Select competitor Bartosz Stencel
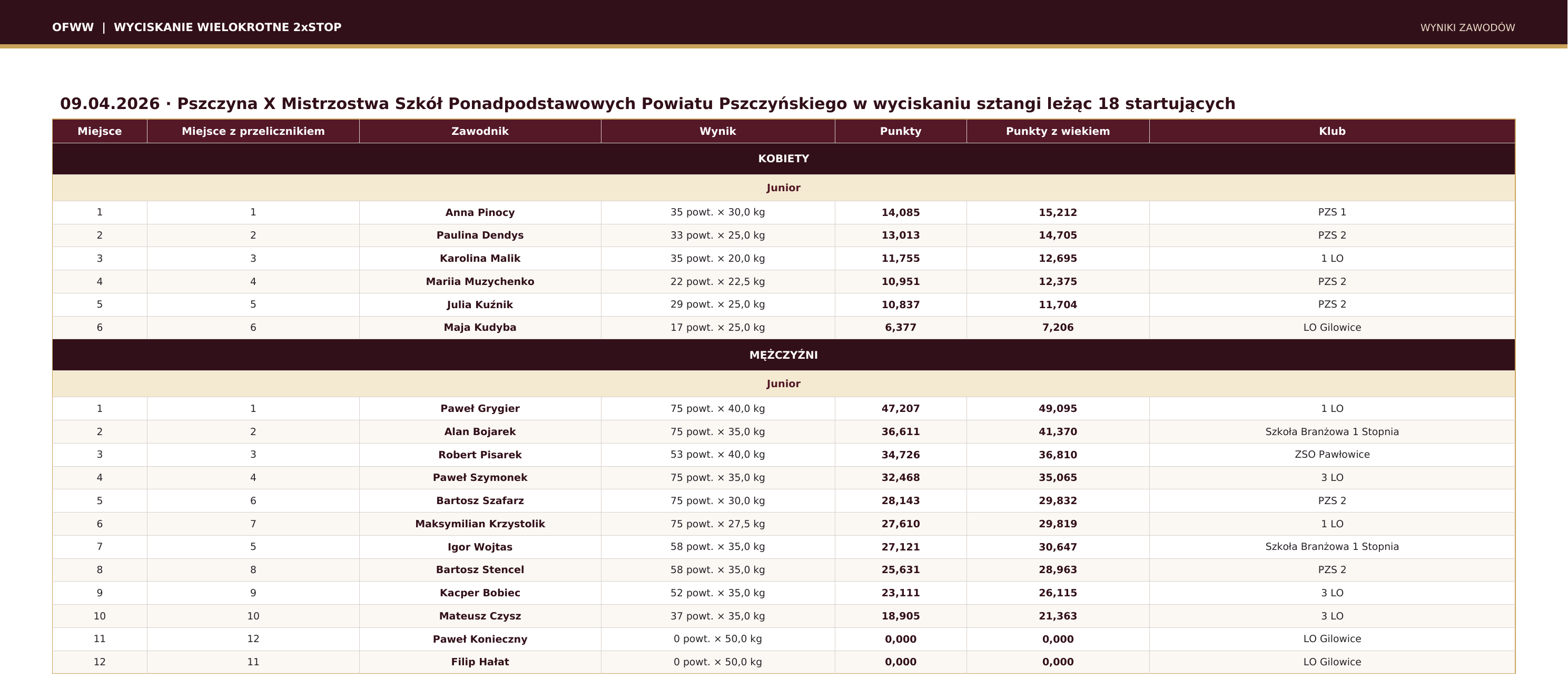 tap(480, 570)
